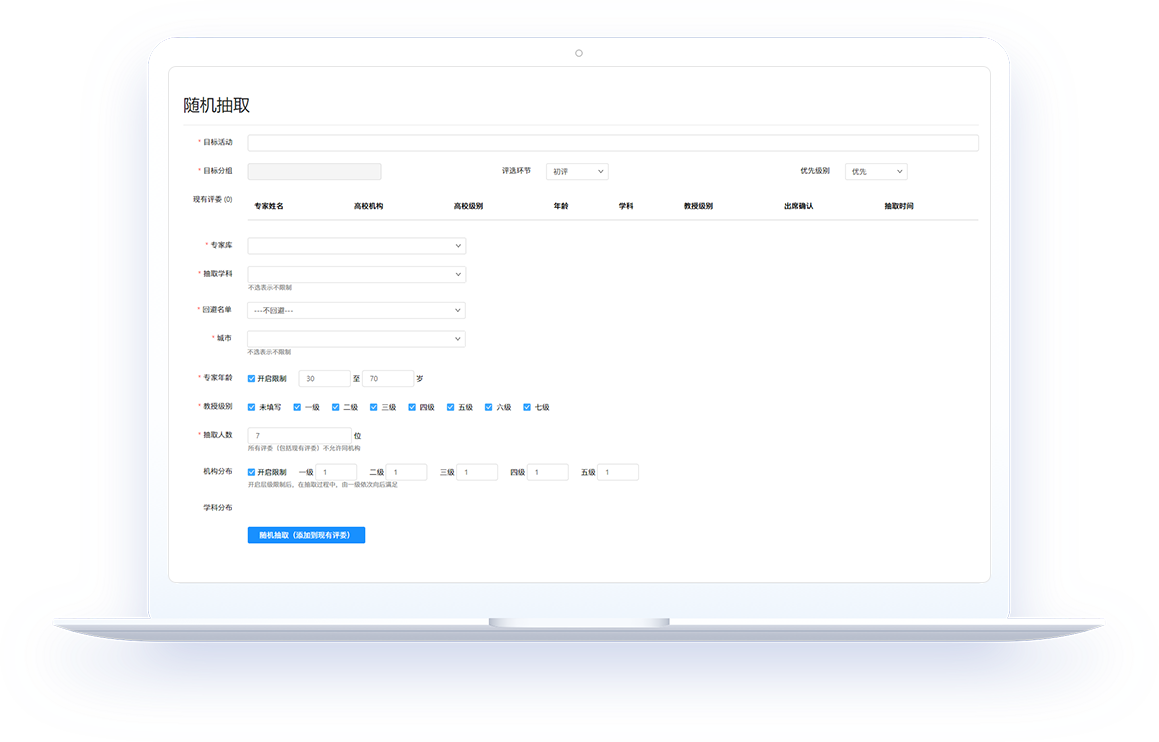Open the 回避名单 dropdown
The image size is (1159, 742).
click(x=356, y=311)
